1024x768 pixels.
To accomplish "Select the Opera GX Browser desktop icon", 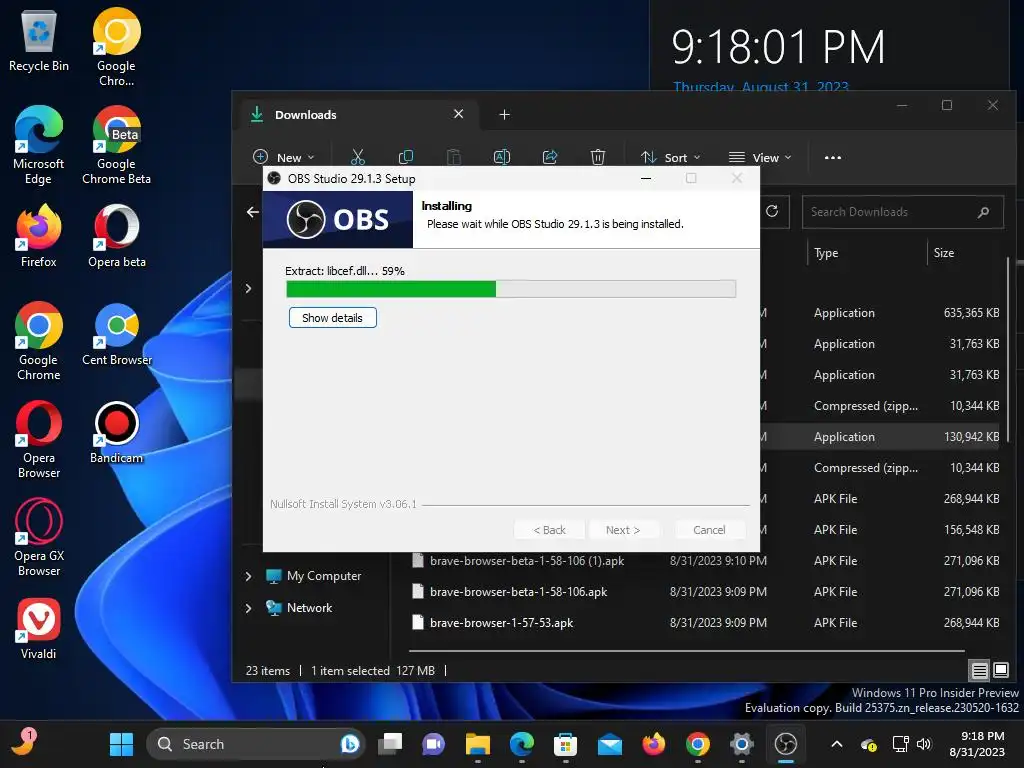I will [39, 537].
